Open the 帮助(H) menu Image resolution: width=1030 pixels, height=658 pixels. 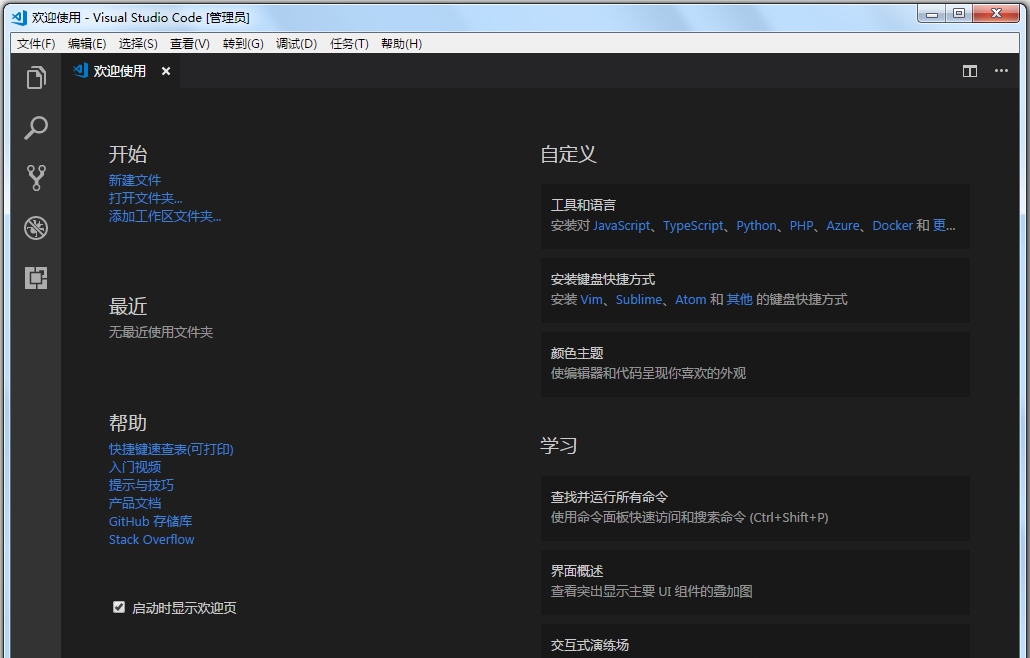(x=401, y=43)
